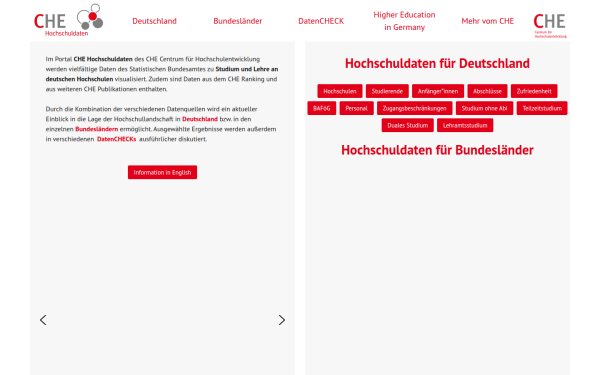Open Higher Education in Germany menu
600x375 pixels.
point(404,21)
